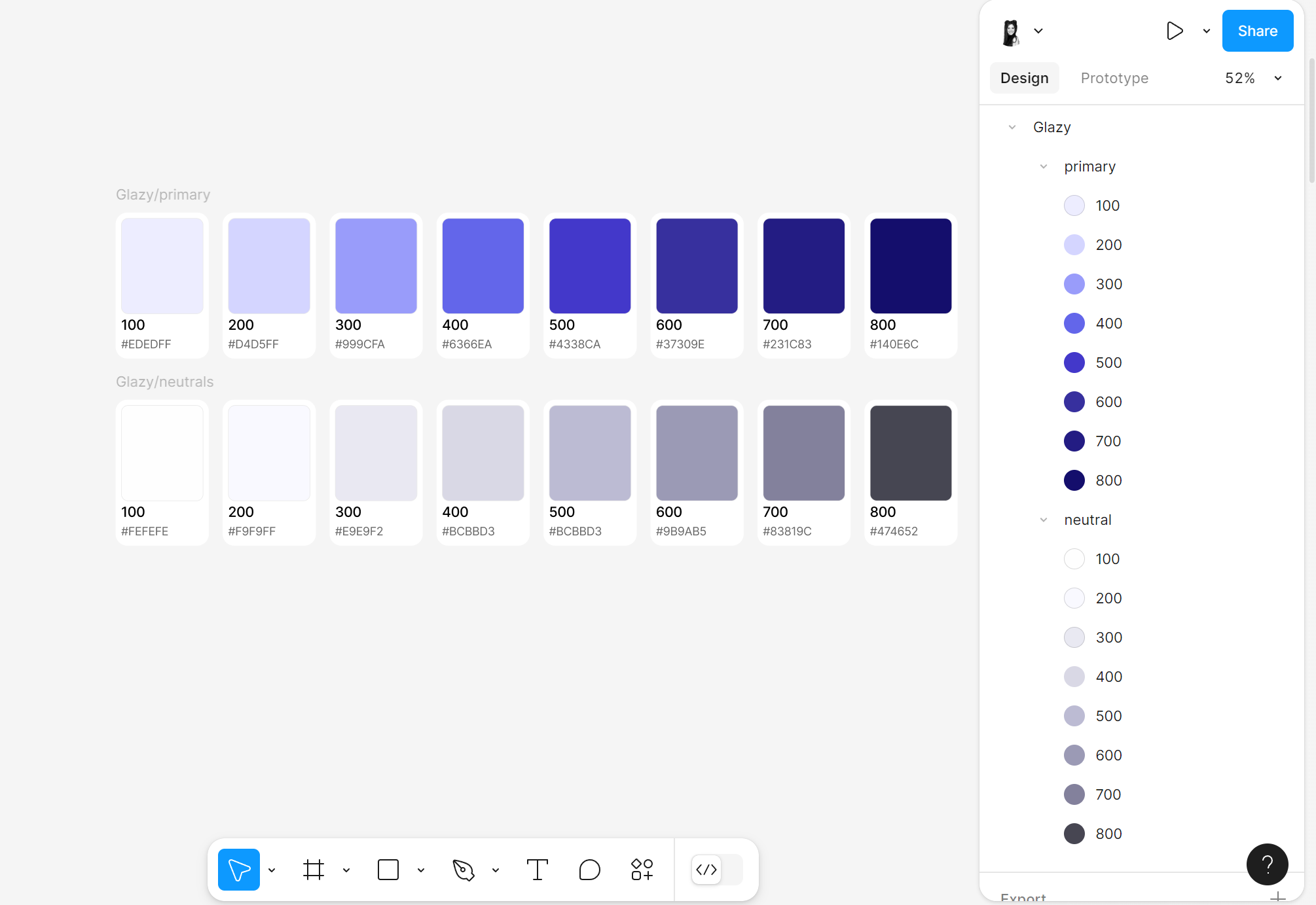Select the Comment tool
Screen dimensions: 1316x905
coord(589,870)
